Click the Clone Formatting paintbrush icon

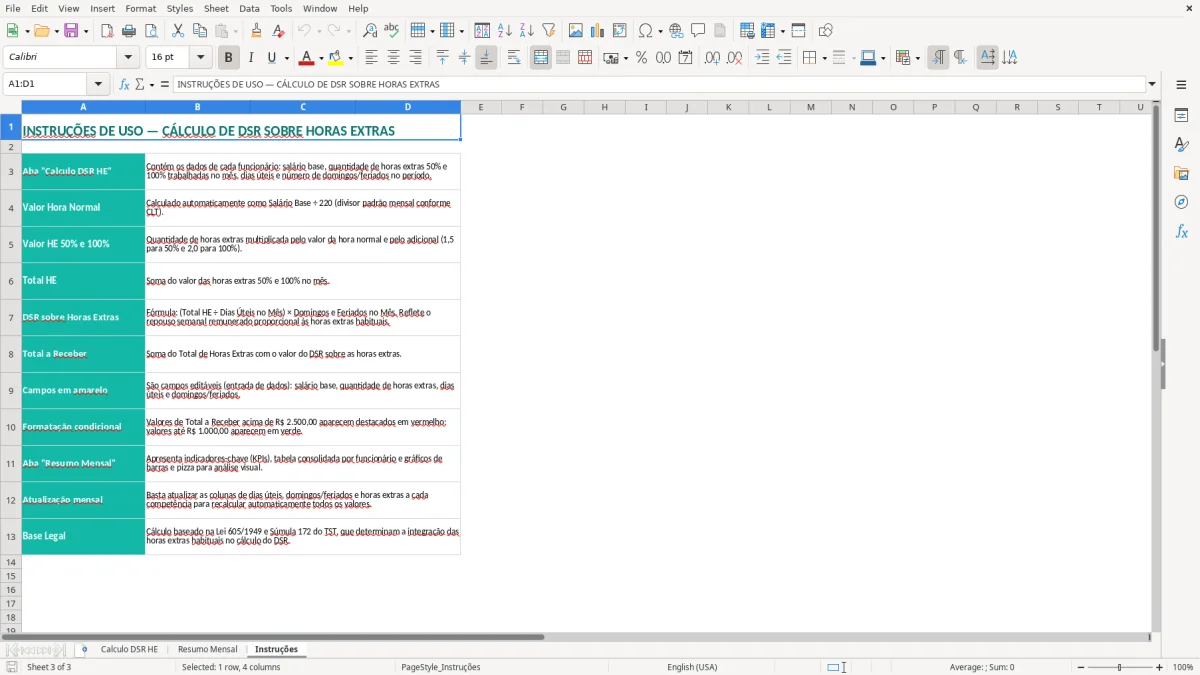tap(256, 31)
